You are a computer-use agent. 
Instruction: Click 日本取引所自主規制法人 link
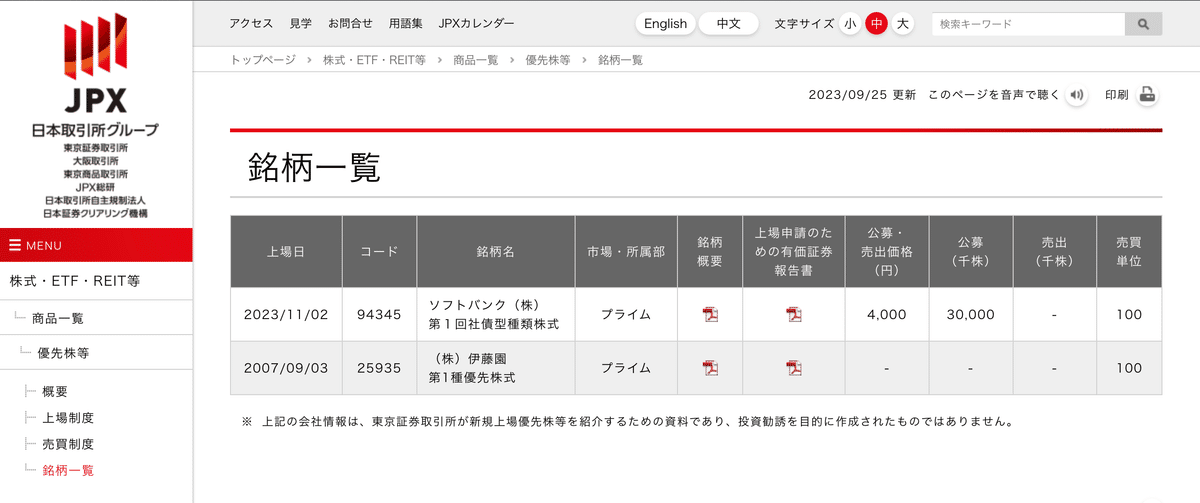coord(96,200)
